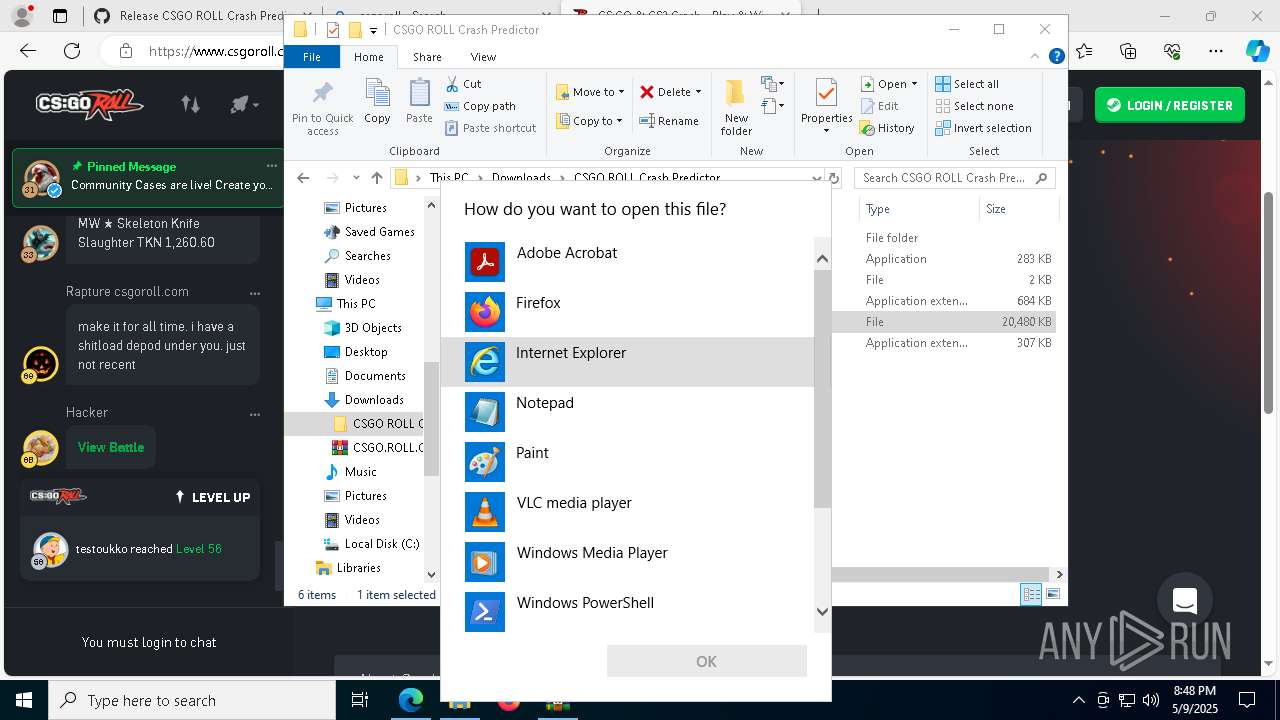Refresh the Edge browser page

[72, 51]
